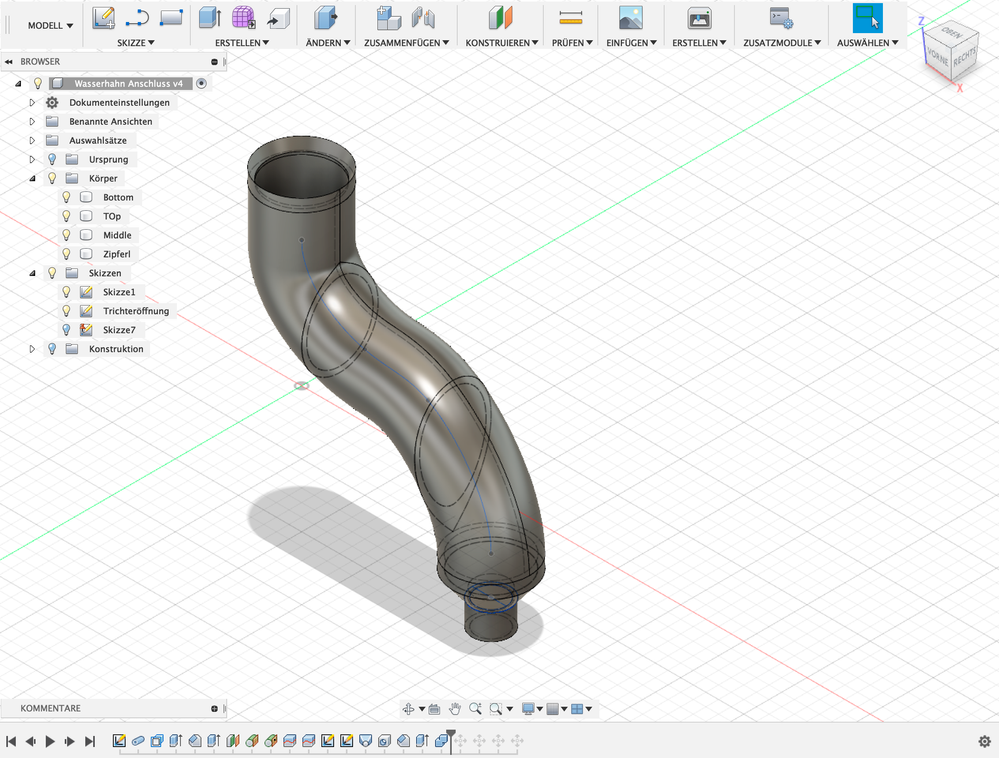Toggle Konstruktion folder visibility bulb
Viewport: 999px width, 758px height.
pyautogui.click(x=52, y=349)
